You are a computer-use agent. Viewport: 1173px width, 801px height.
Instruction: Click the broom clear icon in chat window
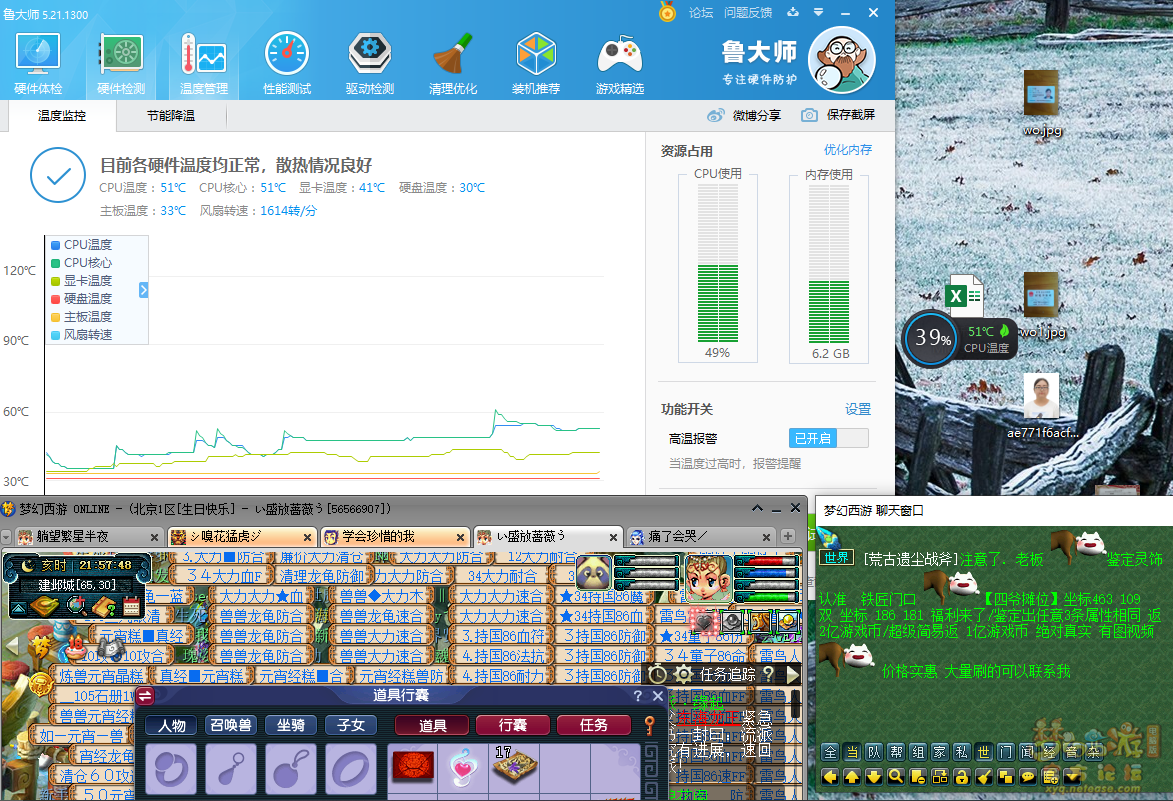(x=984, y=776)
